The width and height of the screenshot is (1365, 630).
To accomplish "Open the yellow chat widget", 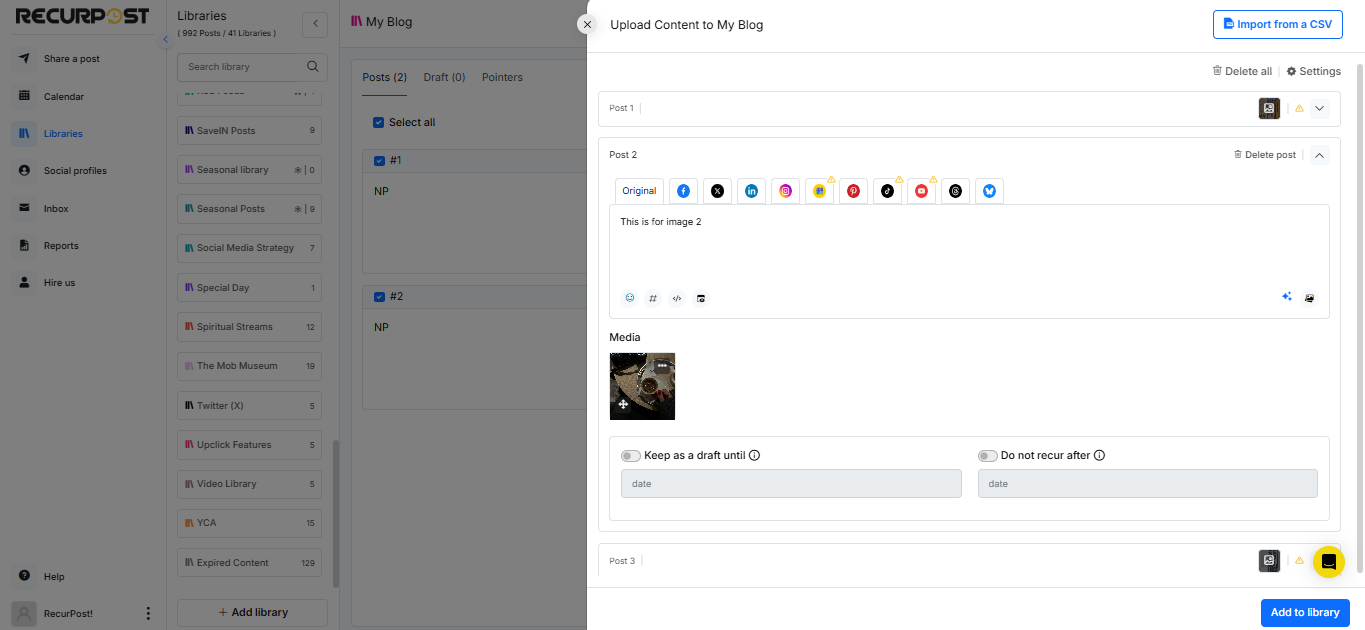I will coord(1329,562).
